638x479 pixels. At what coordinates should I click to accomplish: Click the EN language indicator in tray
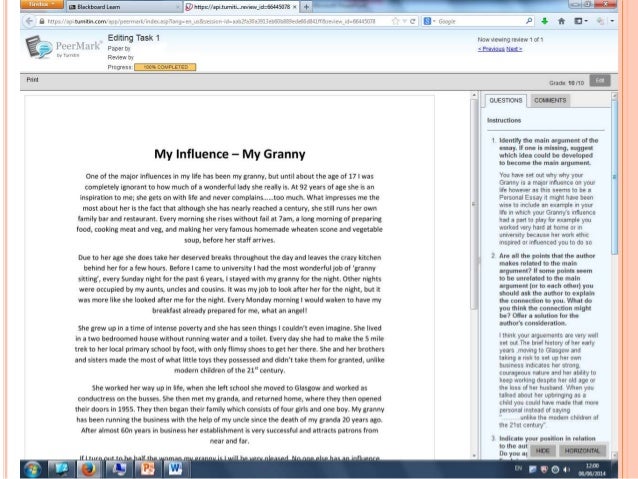pos(518,468)
